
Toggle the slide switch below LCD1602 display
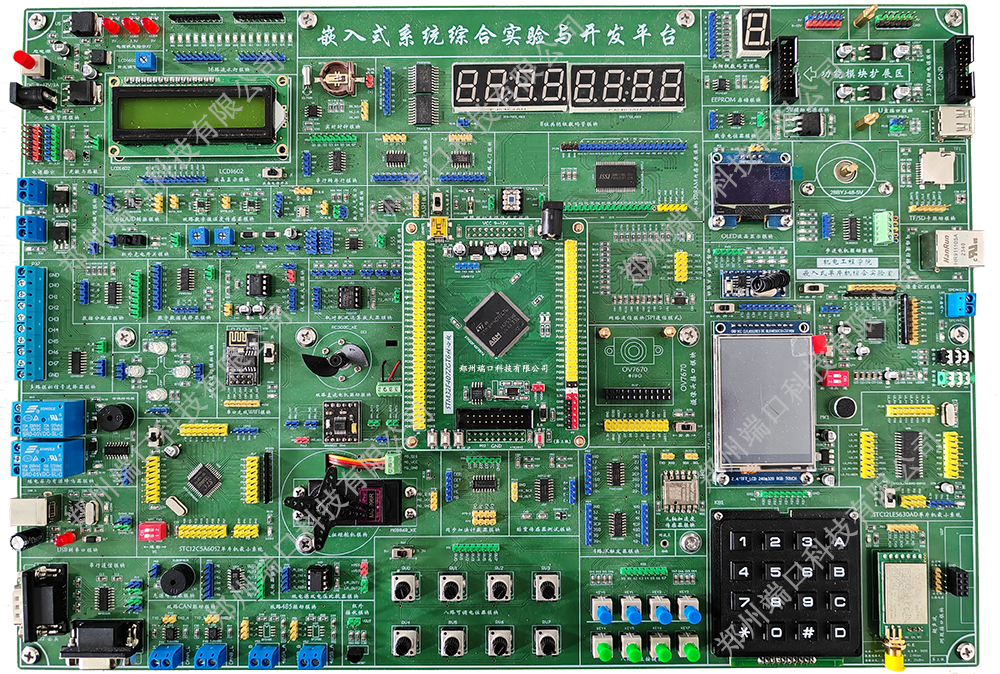click(270, 173)
